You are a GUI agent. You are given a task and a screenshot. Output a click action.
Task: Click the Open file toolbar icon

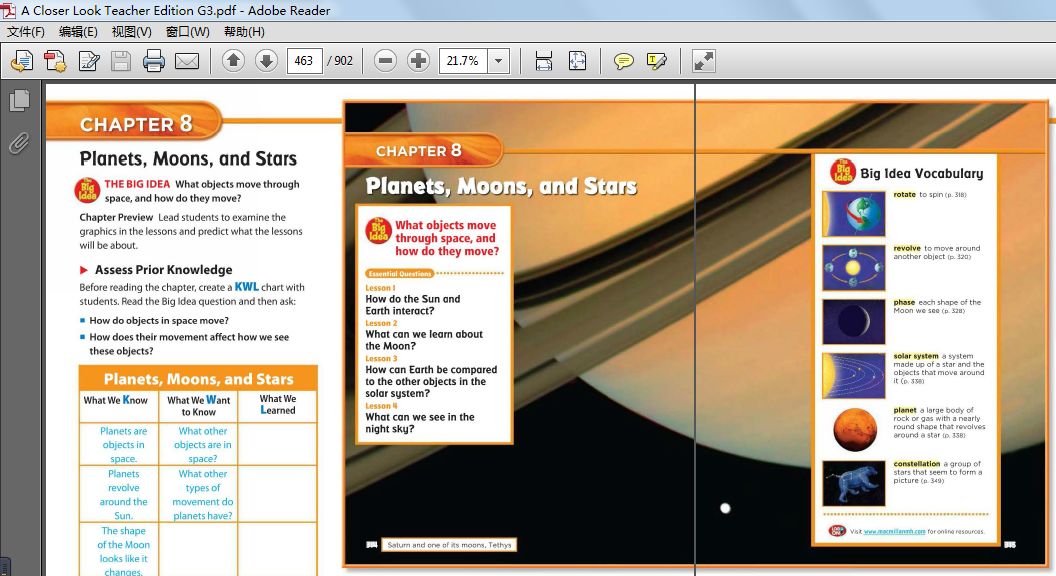point(21,61)
